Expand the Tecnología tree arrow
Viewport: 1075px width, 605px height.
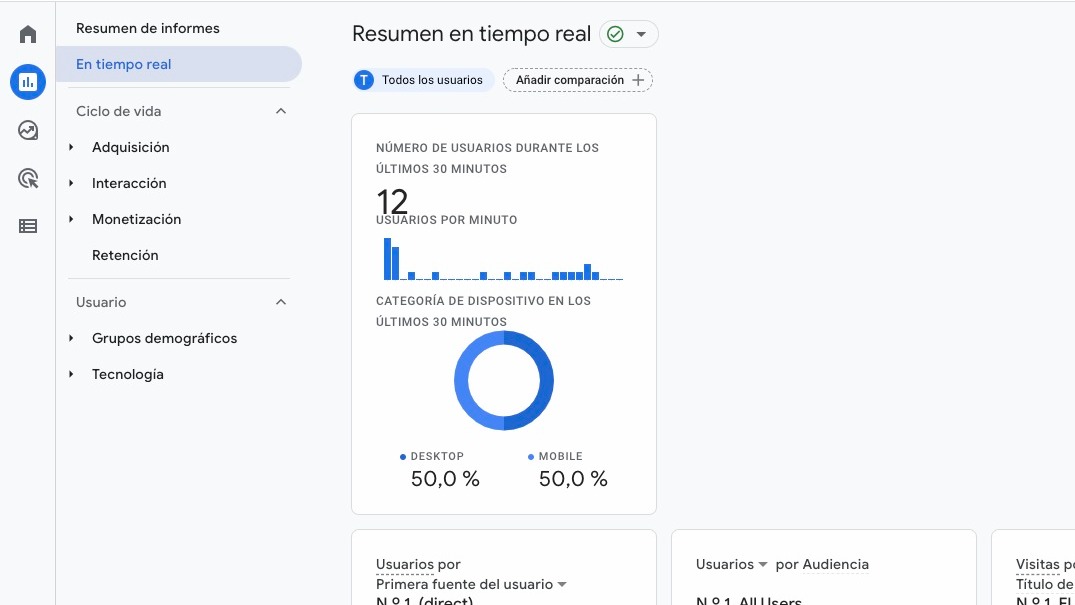tap(71, 375)
